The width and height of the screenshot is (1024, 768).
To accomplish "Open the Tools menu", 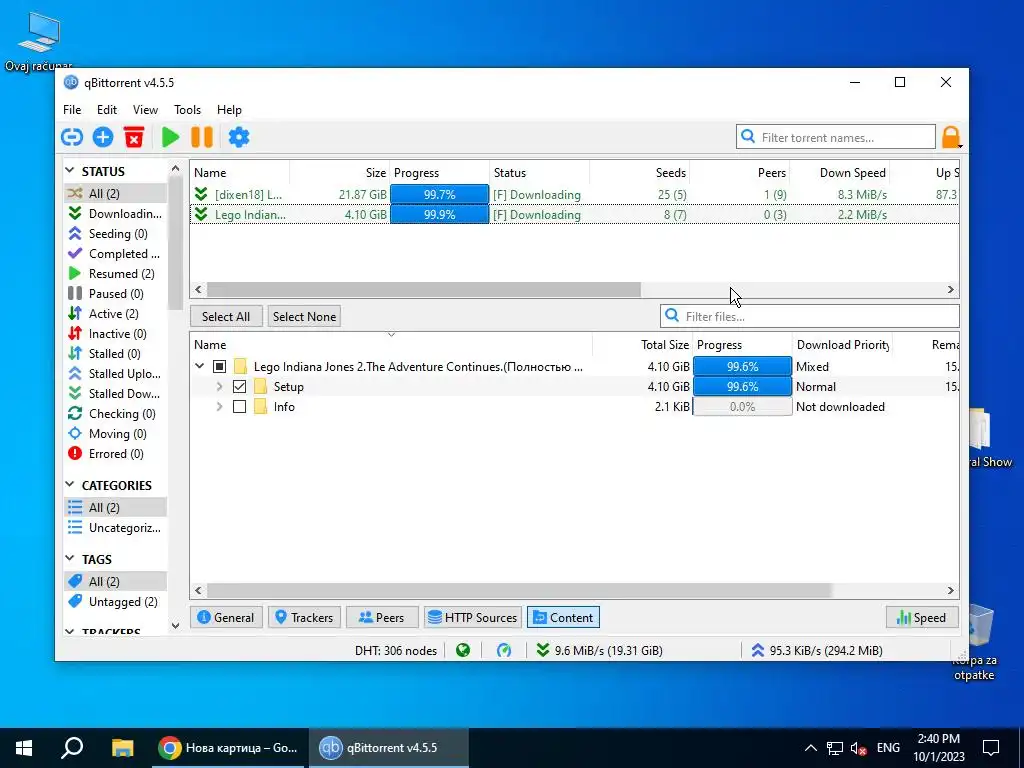I will click(187, 110).
